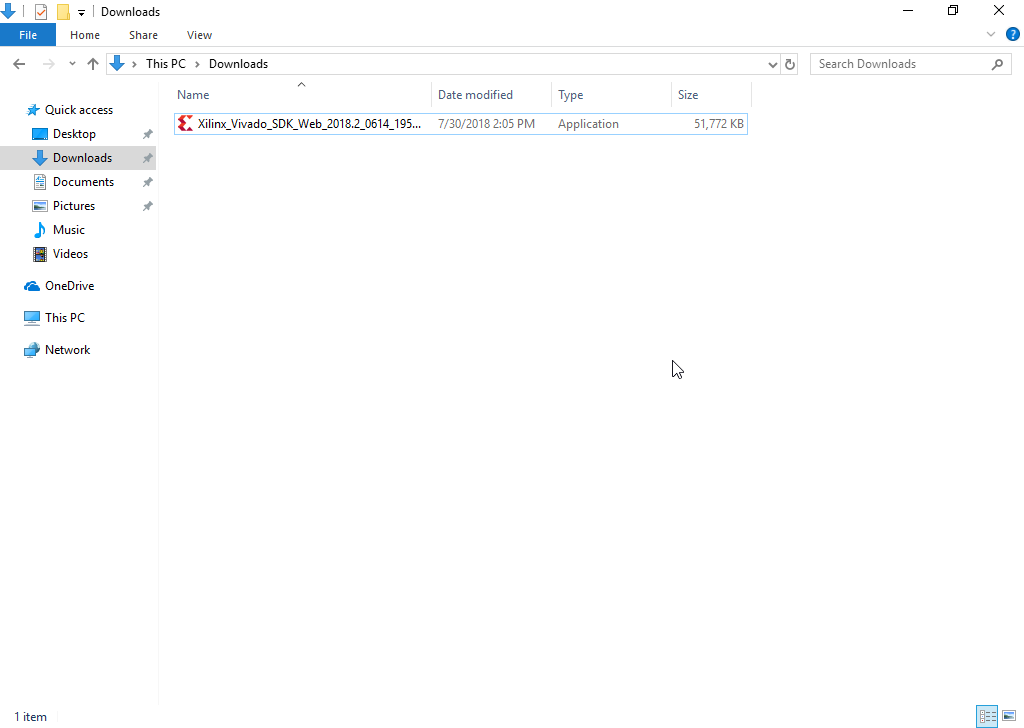Select the Xilinx_Vivado_SDK_Web installer file
1024x728 pixels.
tap(460, 124)
